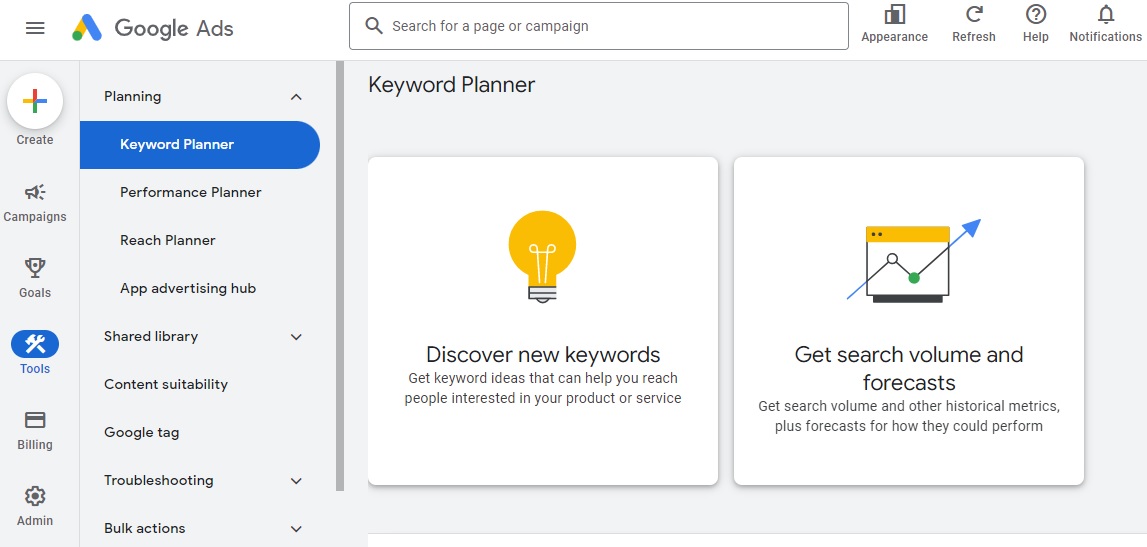The image size is (1147, 547).
Task: Expand the Bulk actions section
Action: 296,529
